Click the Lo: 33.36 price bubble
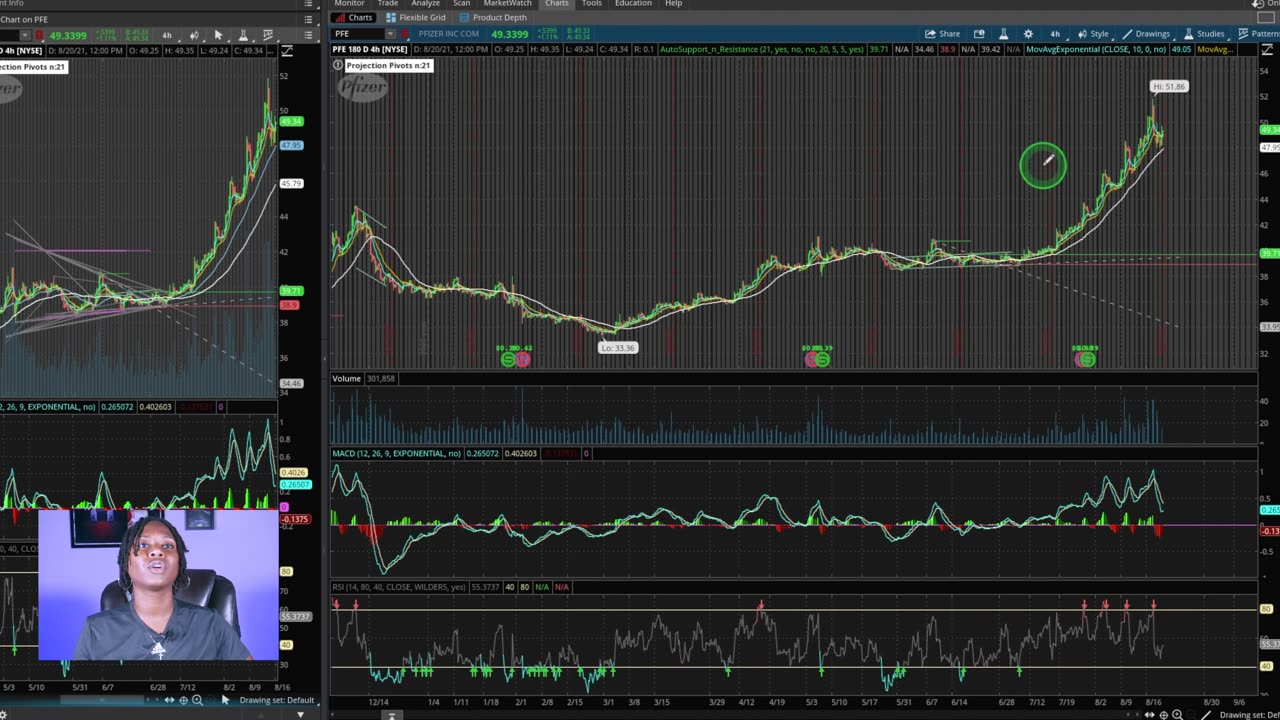 pyautogui.click(x=618, y=348)
